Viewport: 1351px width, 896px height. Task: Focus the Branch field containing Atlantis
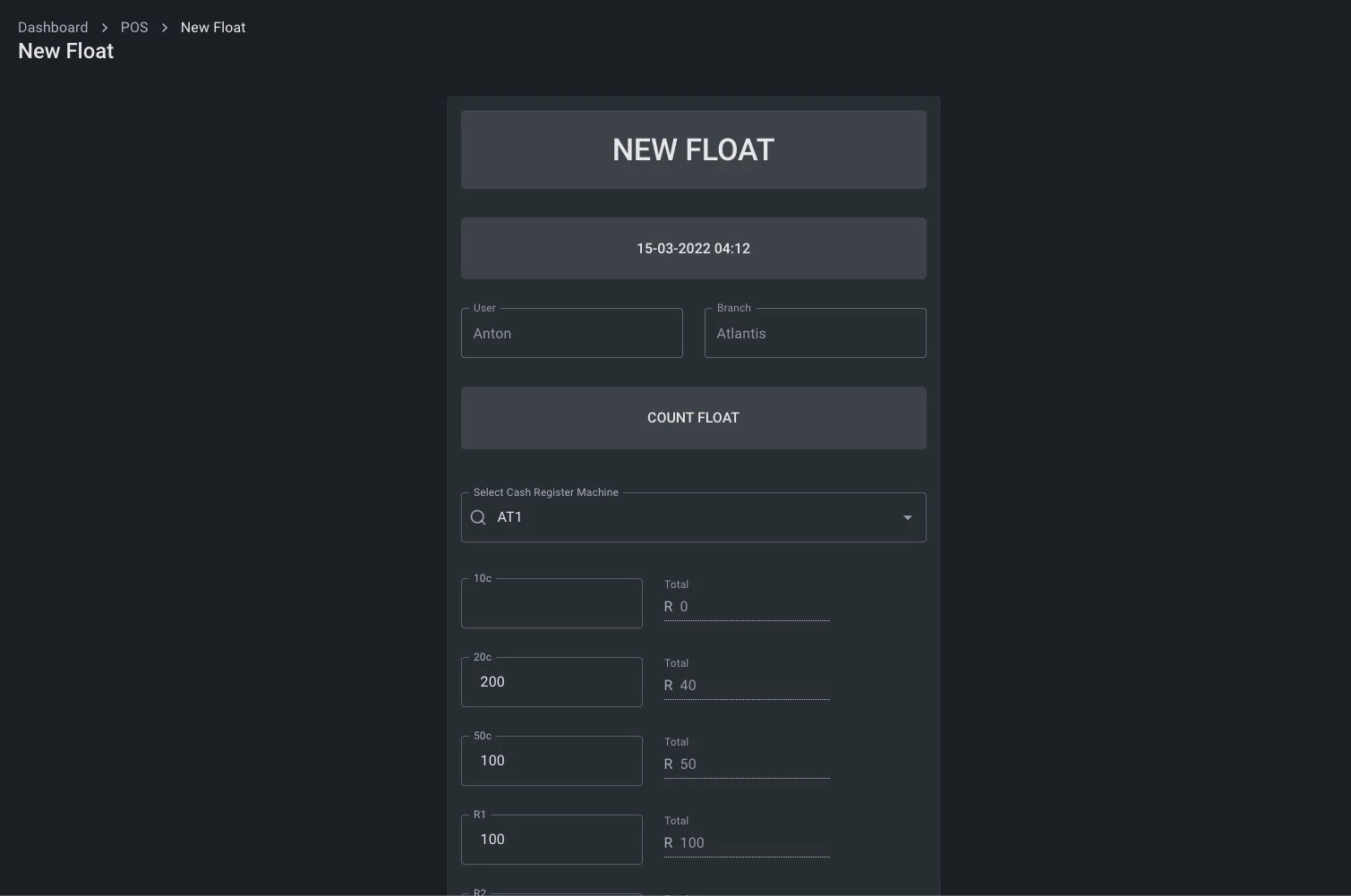point(815,334)
